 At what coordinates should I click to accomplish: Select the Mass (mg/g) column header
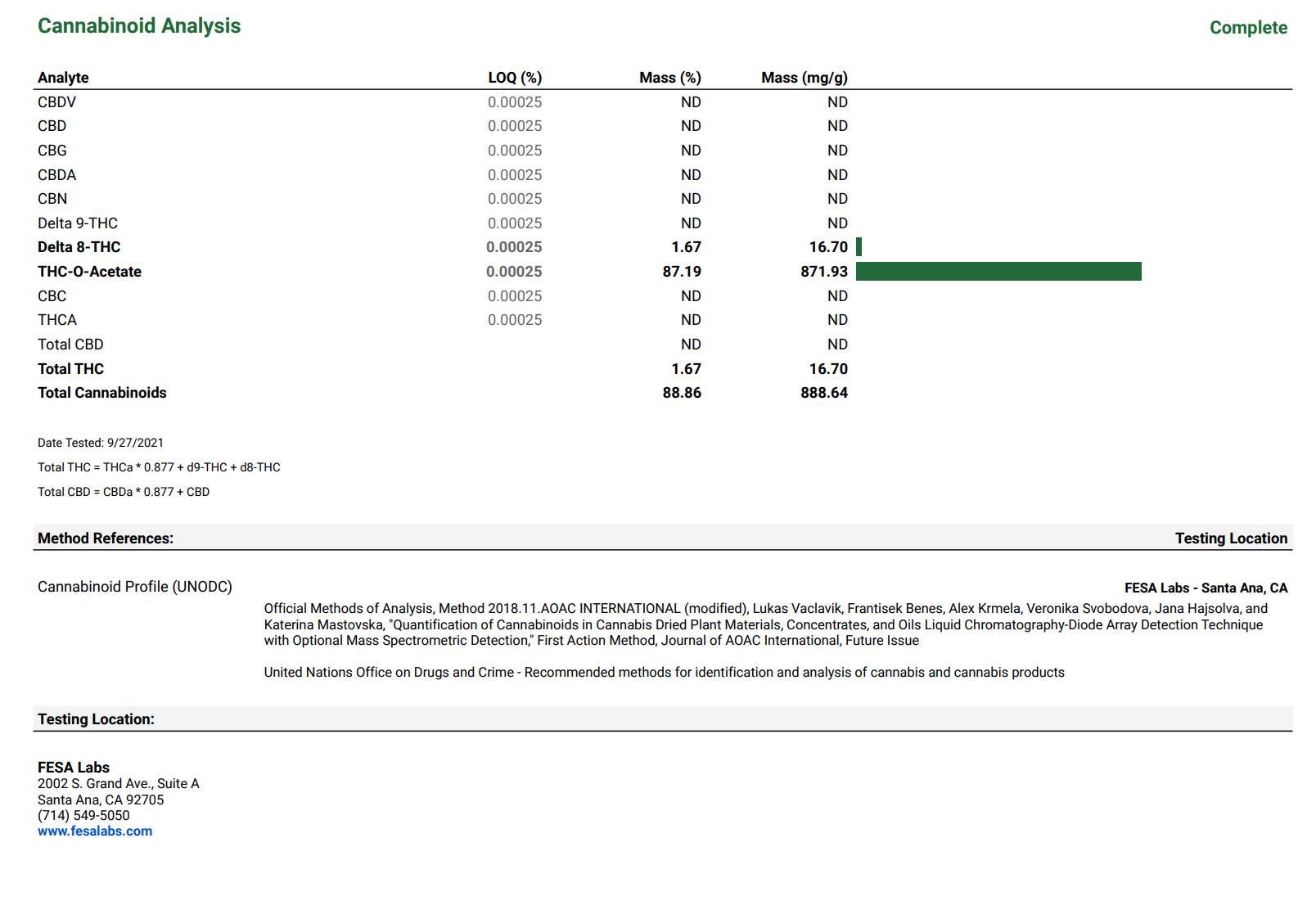coord(804,78)
